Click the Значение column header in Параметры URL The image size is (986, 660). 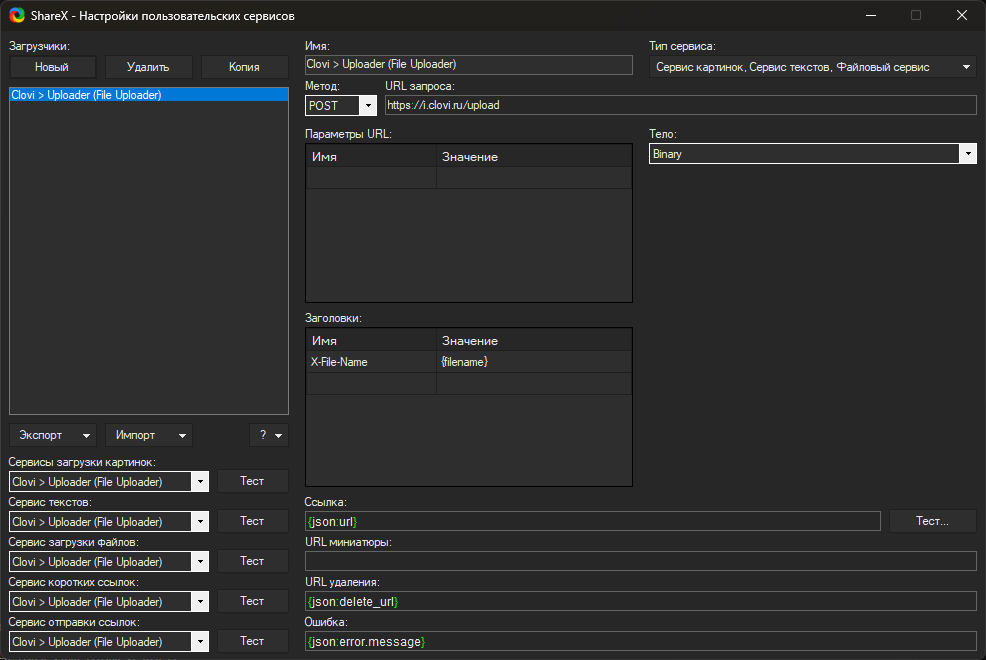click(534, 157)
